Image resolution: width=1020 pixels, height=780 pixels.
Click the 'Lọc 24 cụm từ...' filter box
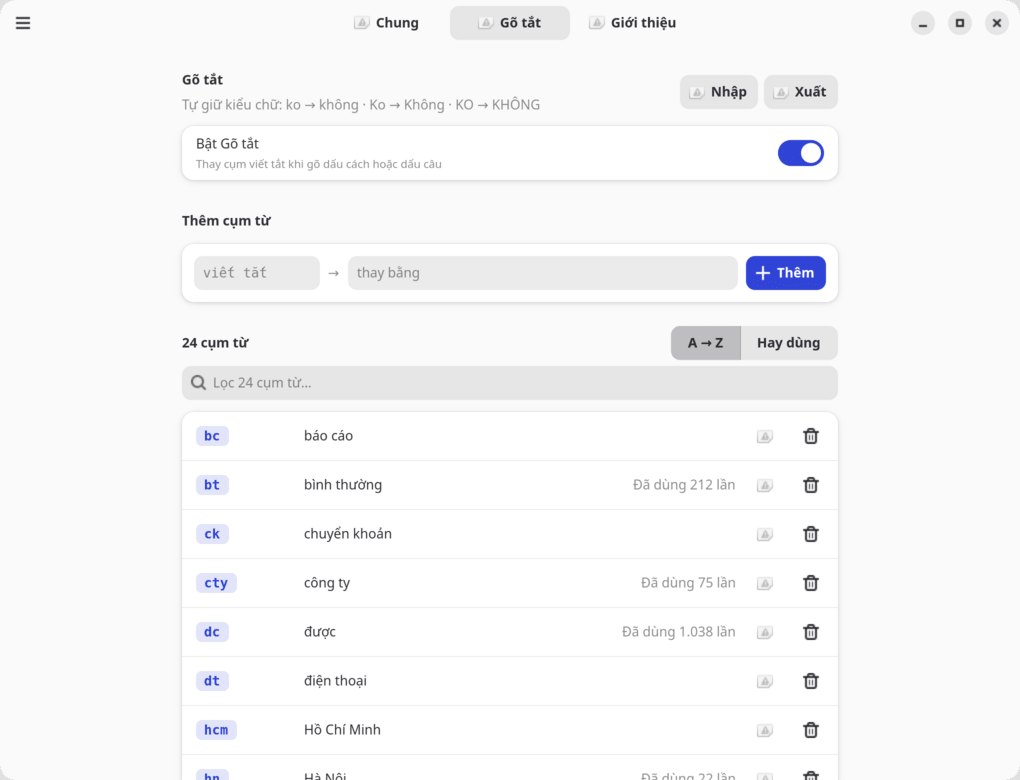(x=510, y=383)
